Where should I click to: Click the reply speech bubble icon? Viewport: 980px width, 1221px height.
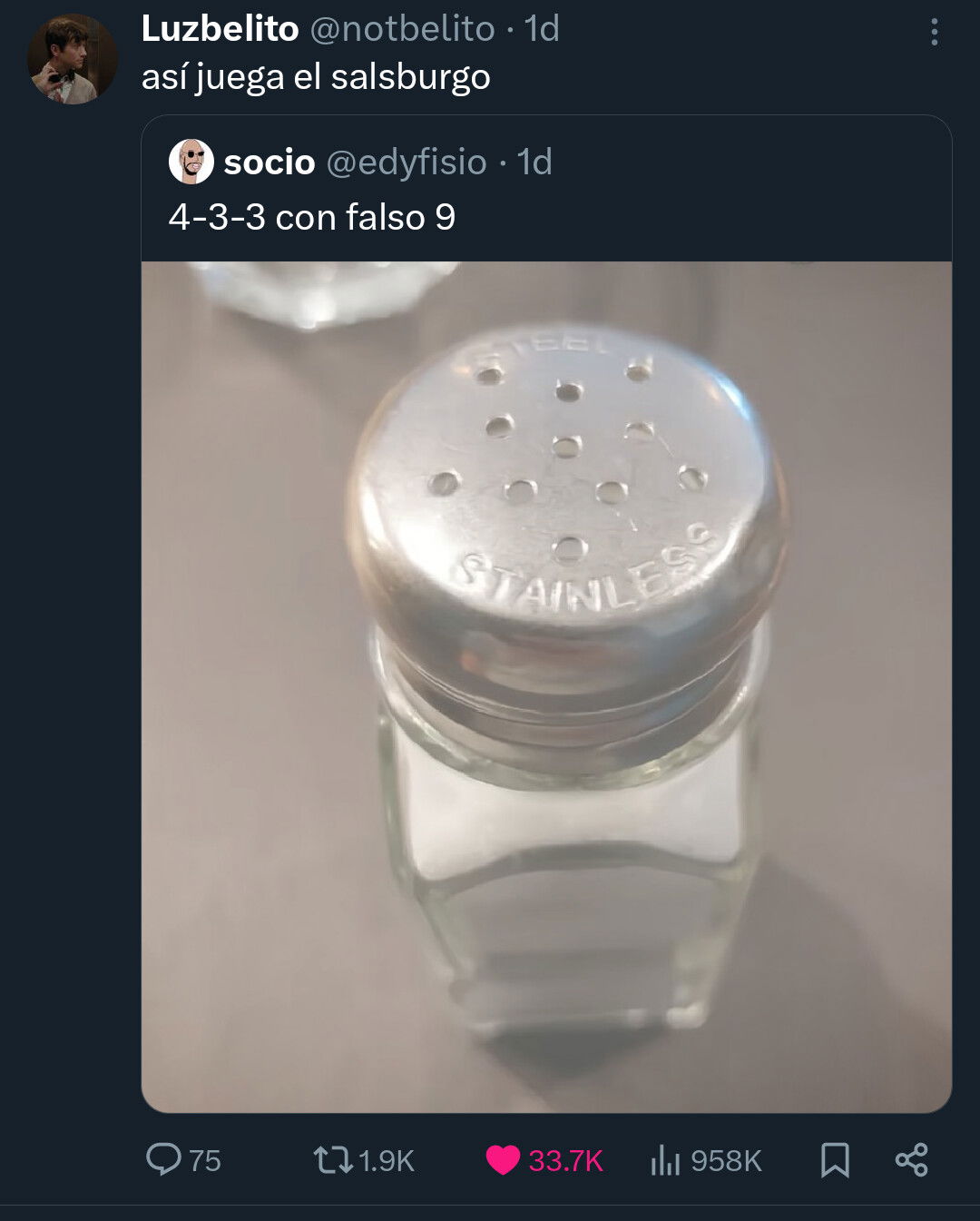pos(163,1159)
